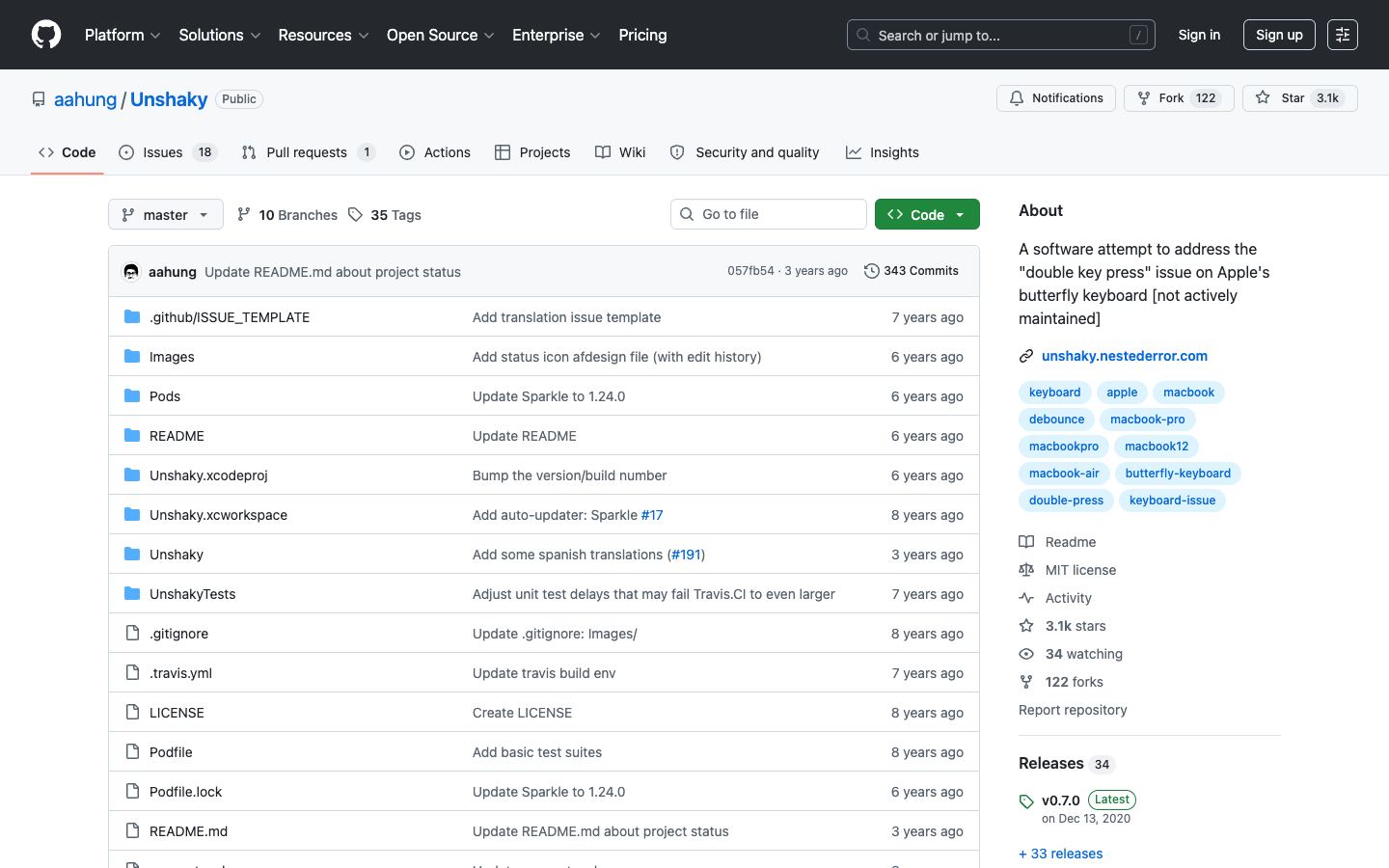
Task: Click the Report repository link
Action: [x=1073, y=710]
